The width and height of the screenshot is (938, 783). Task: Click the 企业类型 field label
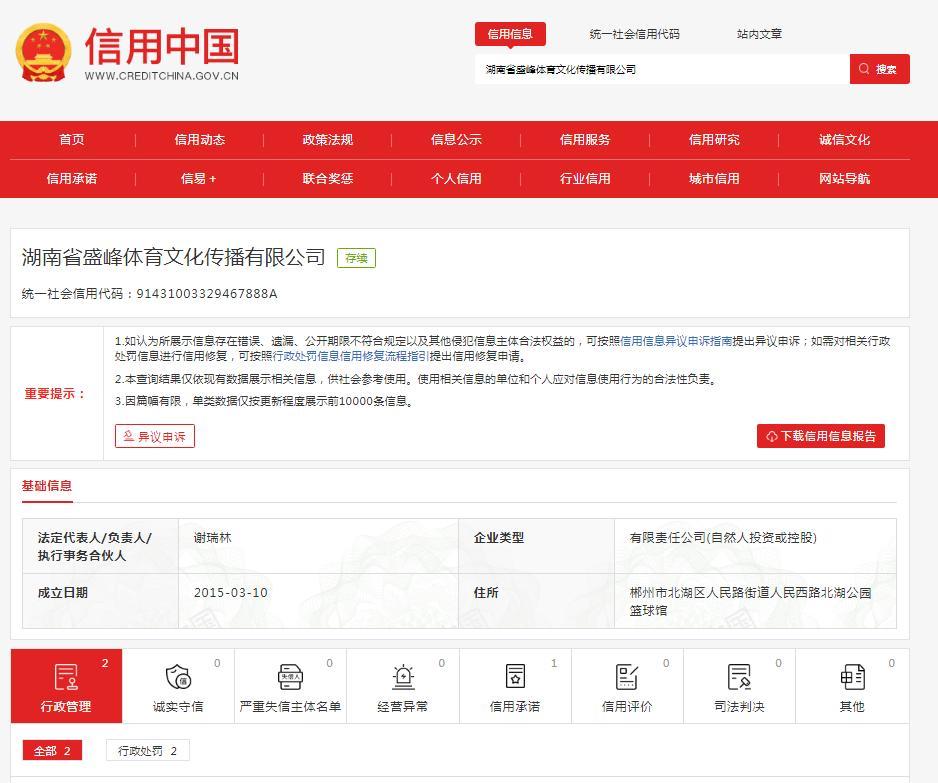[499, 538]
